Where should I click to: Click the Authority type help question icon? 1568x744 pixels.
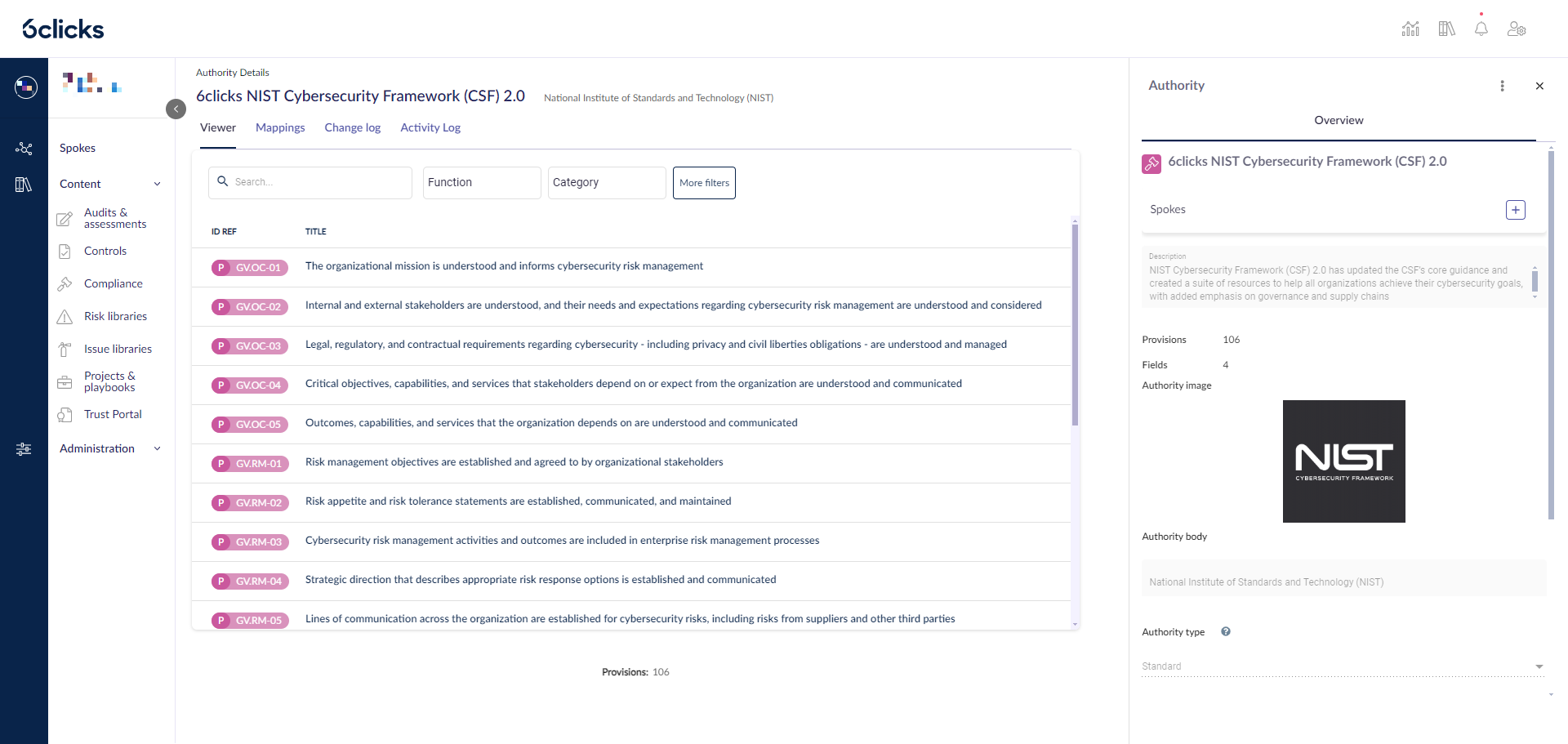coord(1225,631)
